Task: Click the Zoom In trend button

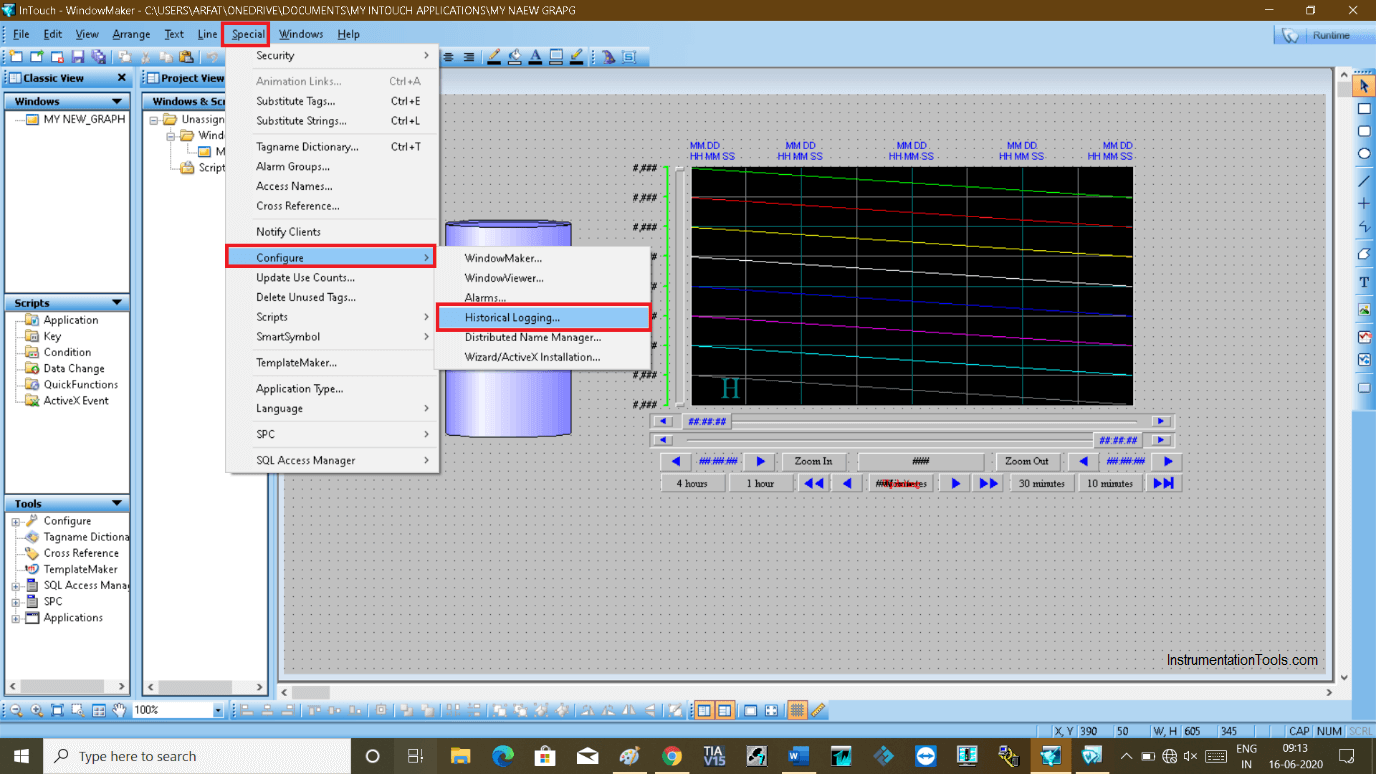Action: coord(813,461)
